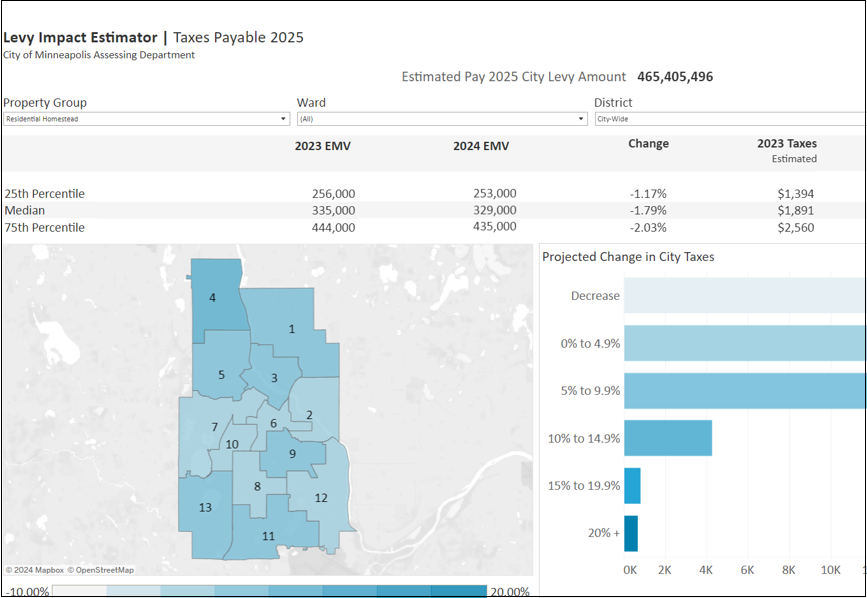The image size is (867, 598).
Task: Select Ward 10 on the map
Action: point(232,444)
